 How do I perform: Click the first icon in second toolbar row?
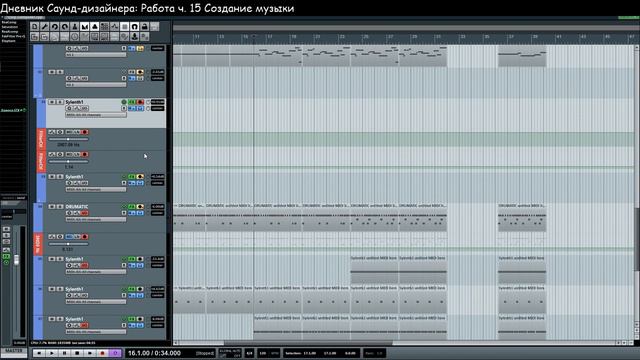pyautogui.click(x=35, y=37)
